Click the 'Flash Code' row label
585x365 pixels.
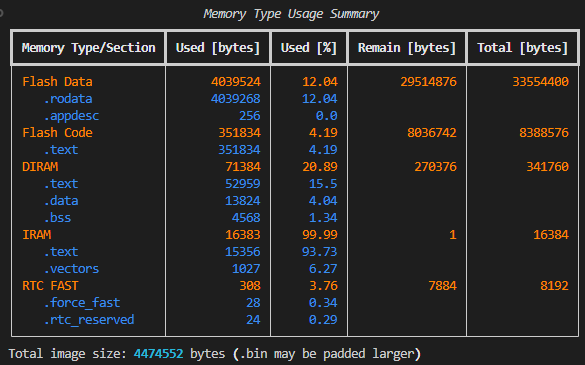pos(57,133)
